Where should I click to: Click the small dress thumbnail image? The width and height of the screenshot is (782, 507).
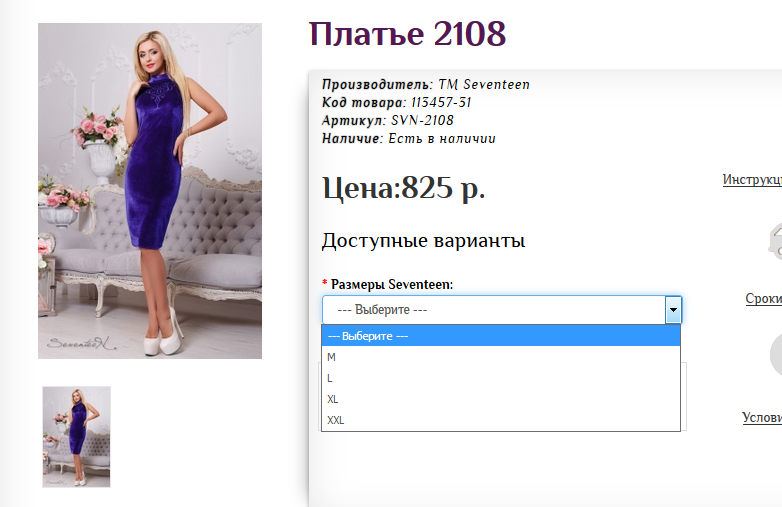76,436
